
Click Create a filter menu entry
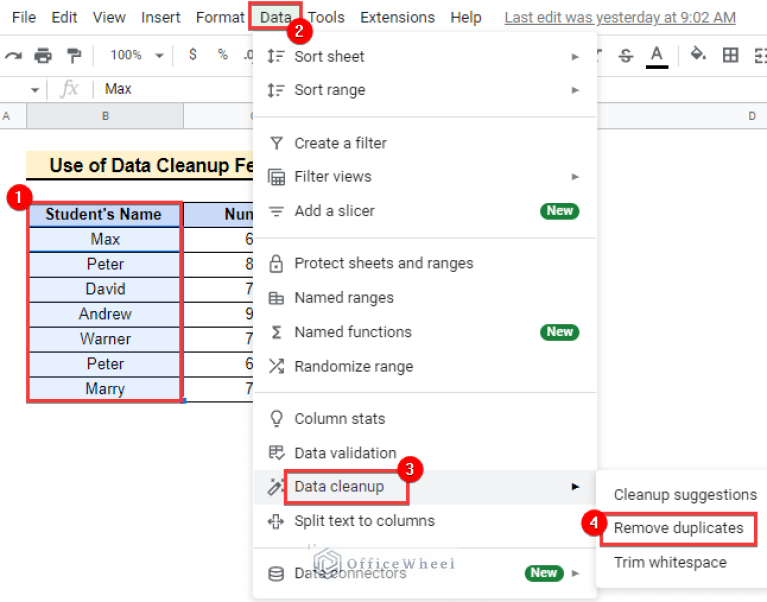[x=340, y=143]
